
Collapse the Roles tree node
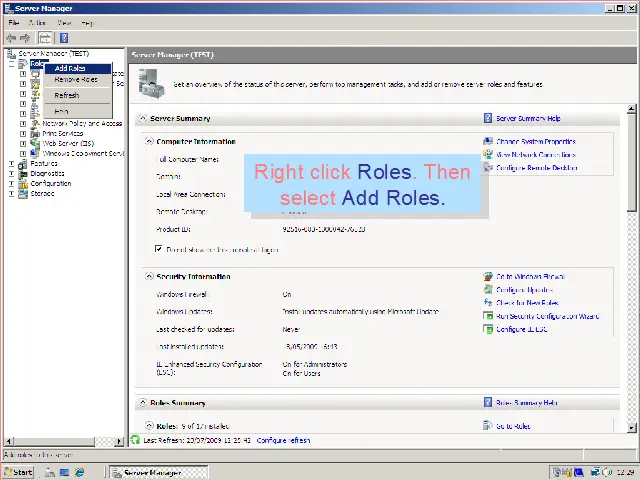tap(11, 64)
